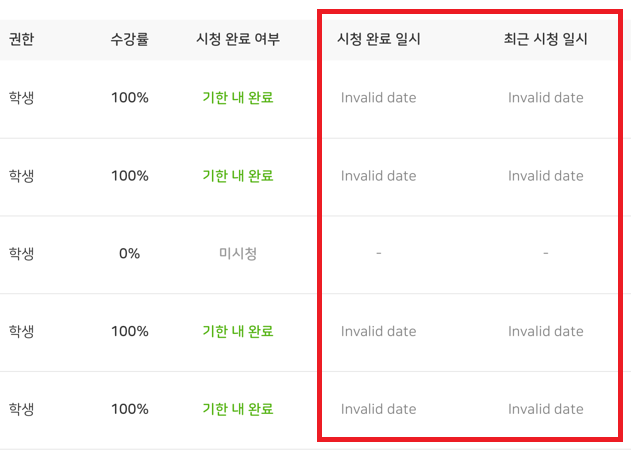Screen dimensions: 638x452
Task: Click 기한 내 완료 in the first row
Action: (238, 98)
